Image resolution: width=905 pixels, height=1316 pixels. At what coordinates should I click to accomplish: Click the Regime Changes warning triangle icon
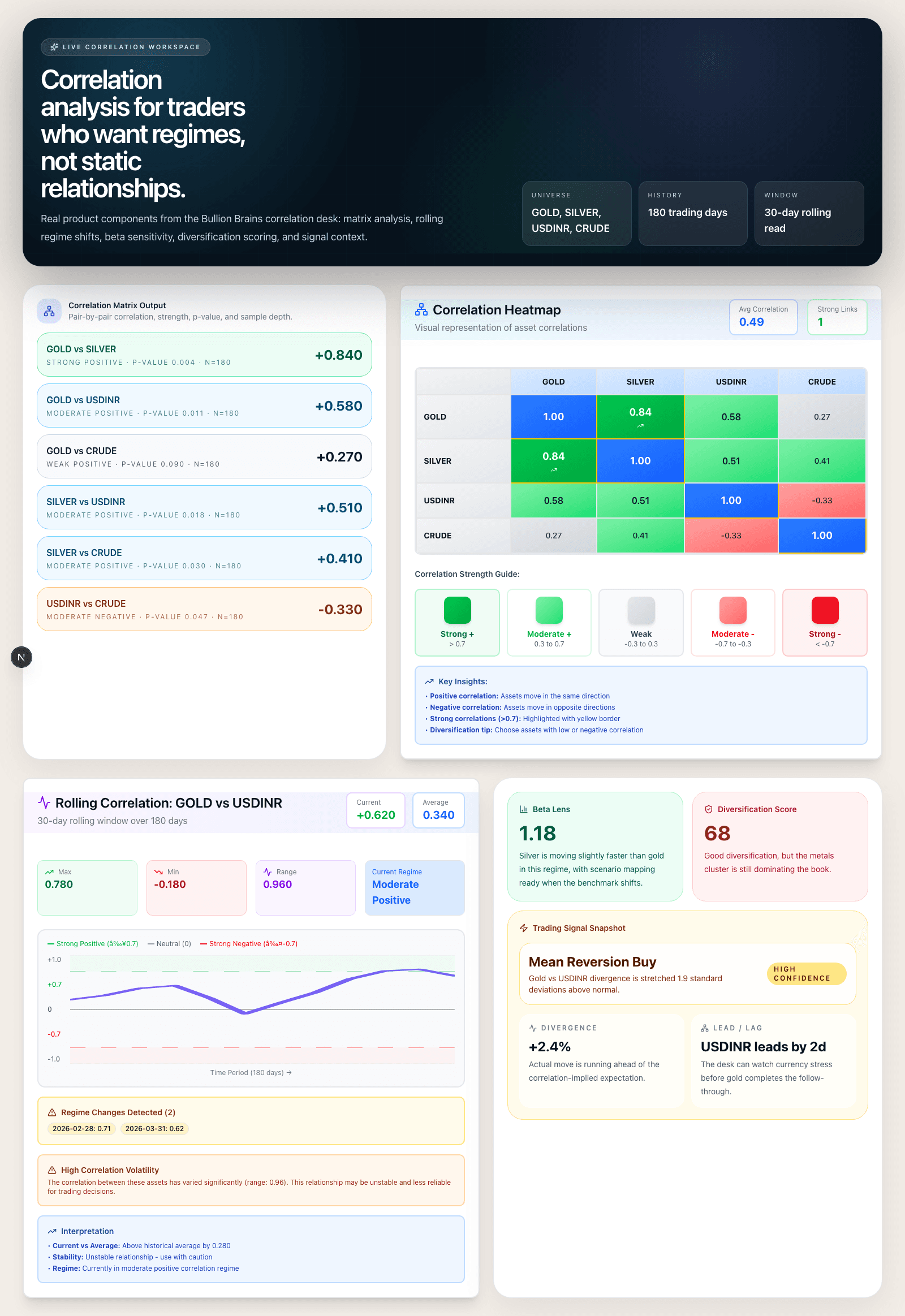coord(51,1112)
